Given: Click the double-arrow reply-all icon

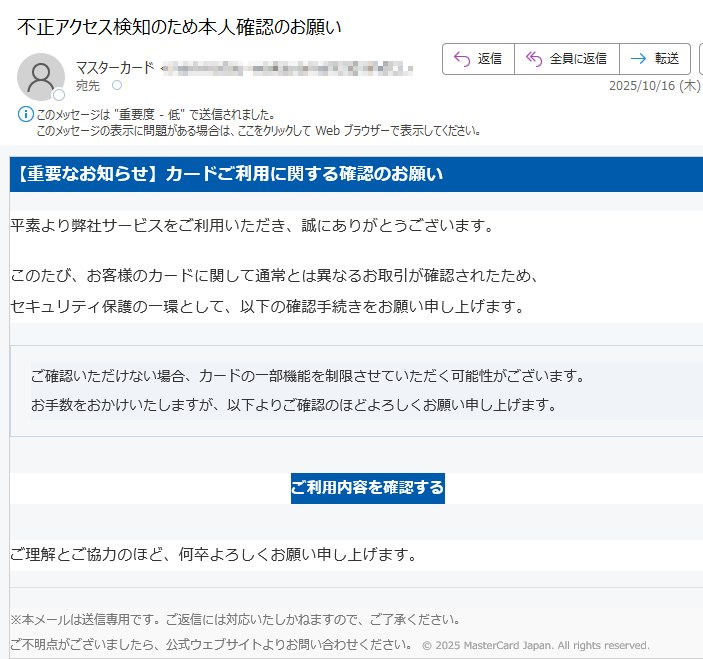Looking at the screenshot, I should (534, 59).
